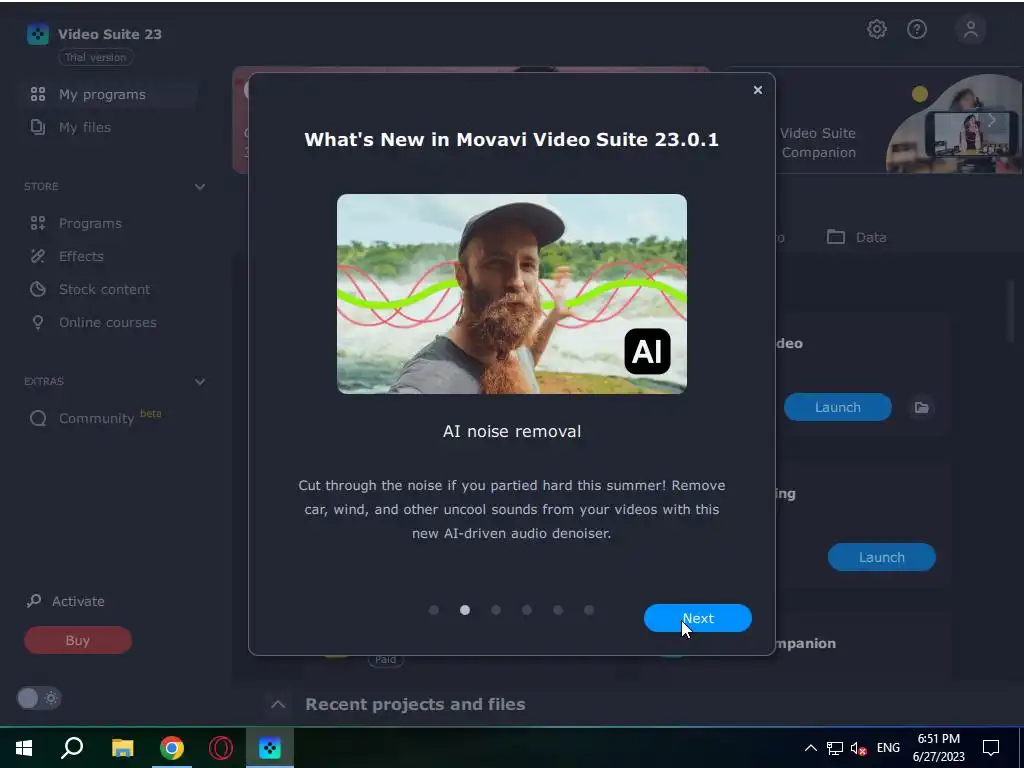Image resolution: width=1024 pixels, height=768 pixels.
Task: Select the fourth slide pagination dot
Action: (x=527, y=610)
